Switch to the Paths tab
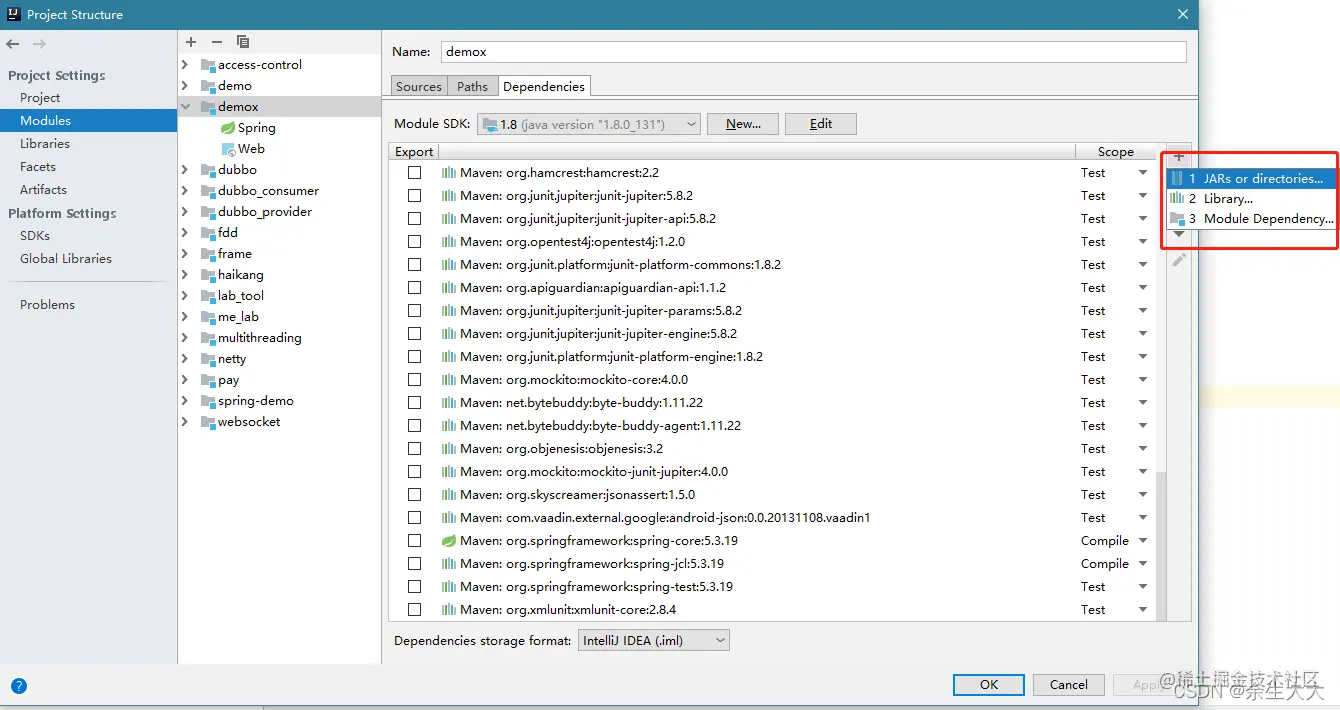The height and width of the screenshot is (710, 1340). (472, 87)
